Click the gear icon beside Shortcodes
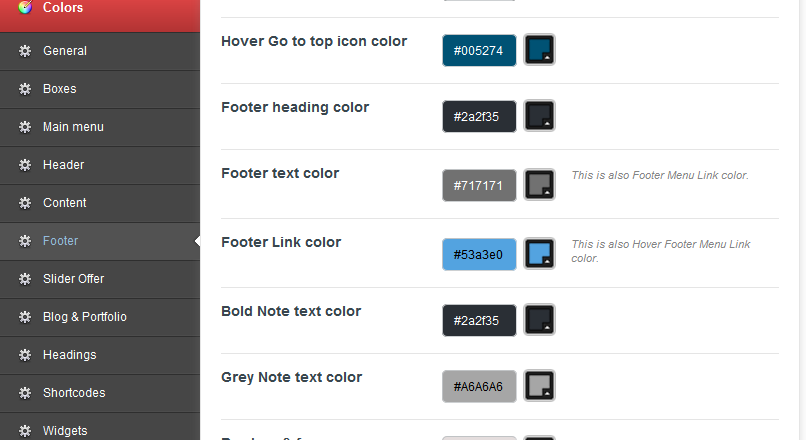The image size is (806, 440). click(x=25, y=393)
